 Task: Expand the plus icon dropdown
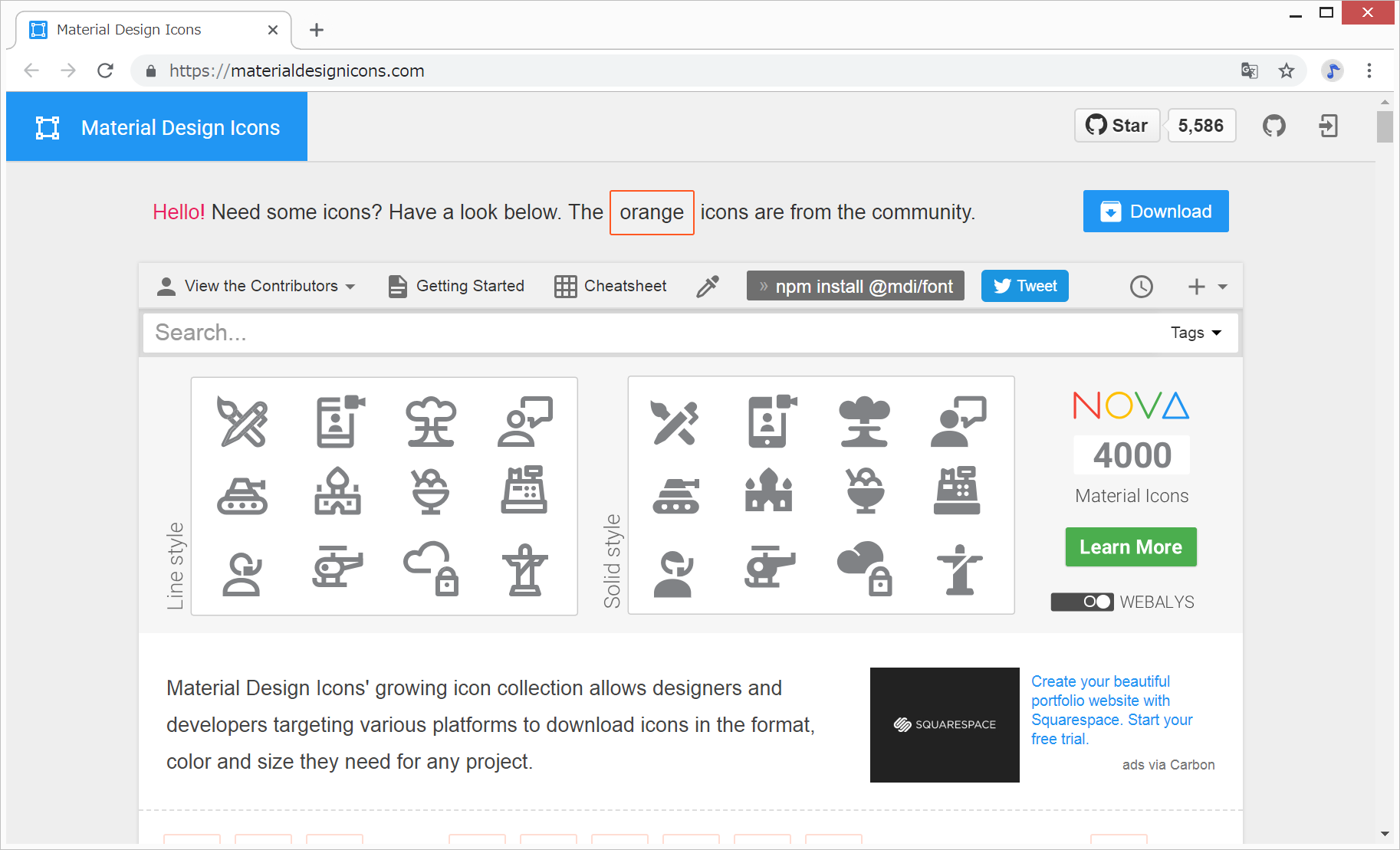1207,287
